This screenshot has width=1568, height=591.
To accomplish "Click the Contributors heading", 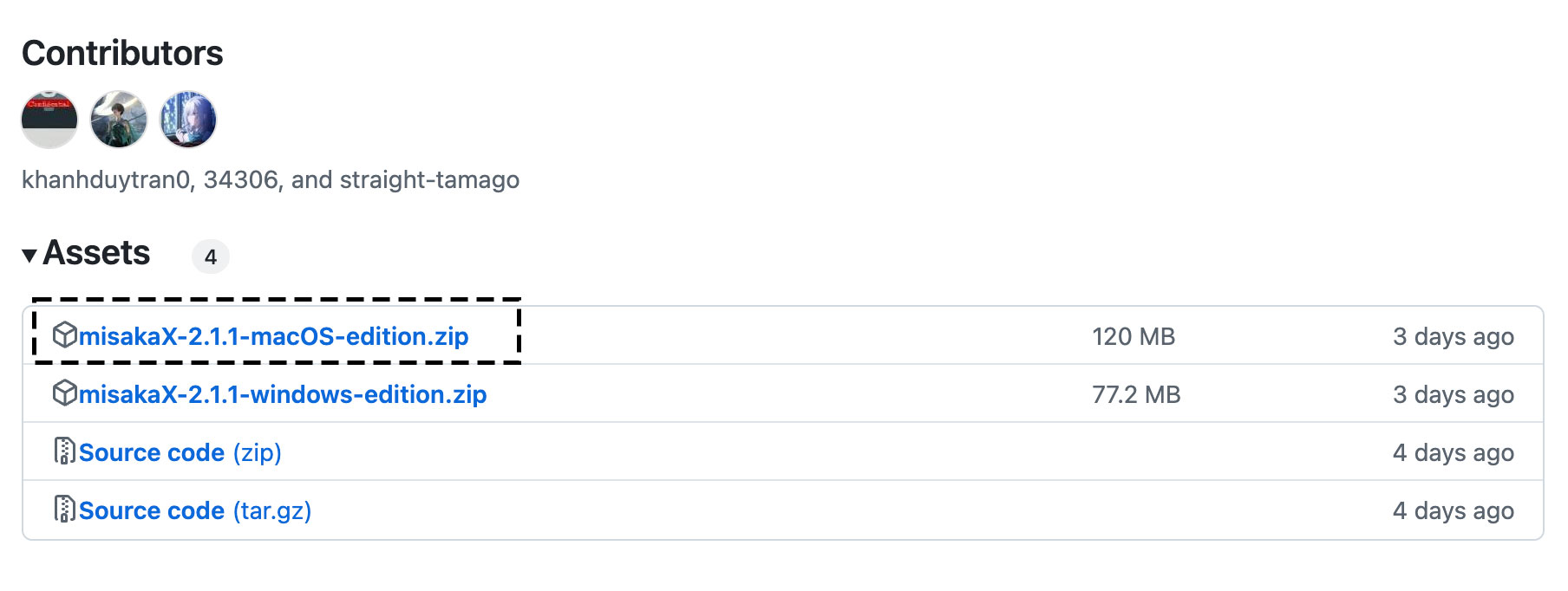I will pyautogui.click(x=122, y=53).
